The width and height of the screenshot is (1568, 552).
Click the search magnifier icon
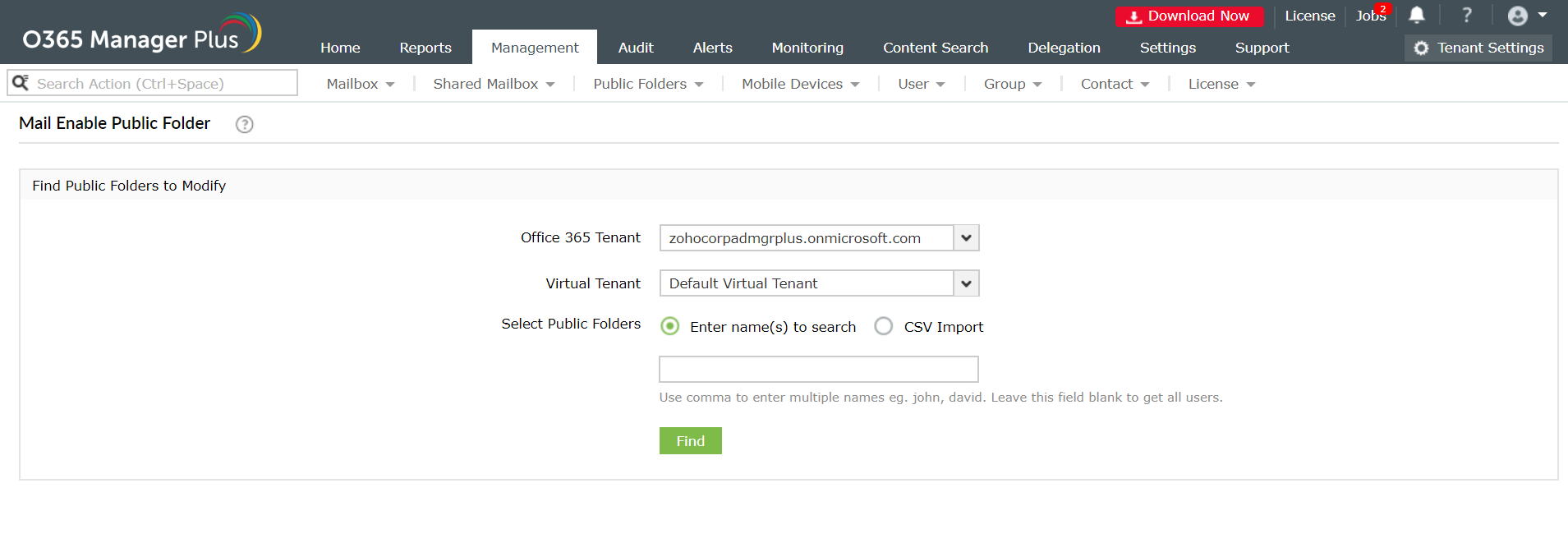pyautogui.click(x=21, y=83)
